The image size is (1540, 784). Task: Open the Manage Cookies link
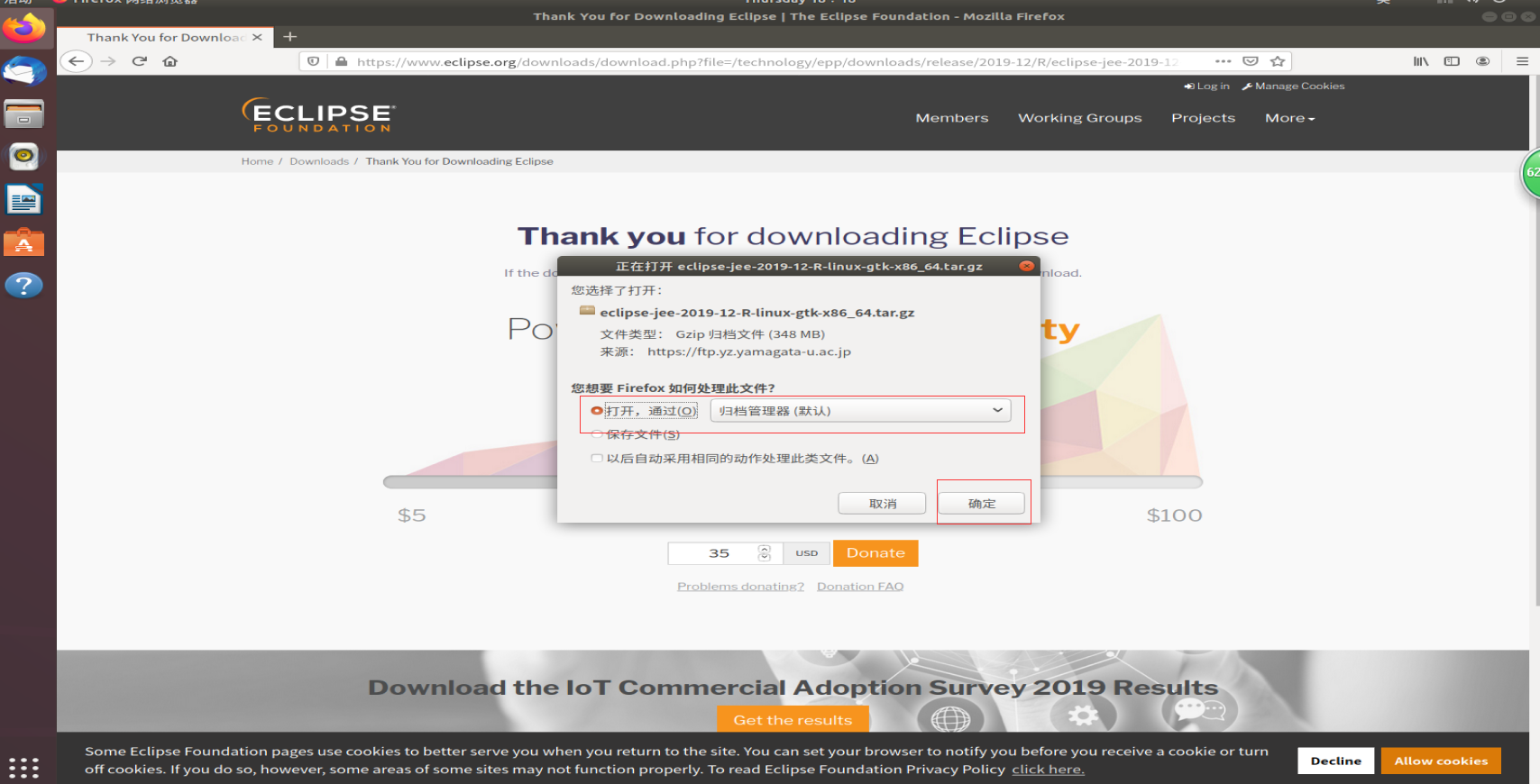(x=1293, y=87)
